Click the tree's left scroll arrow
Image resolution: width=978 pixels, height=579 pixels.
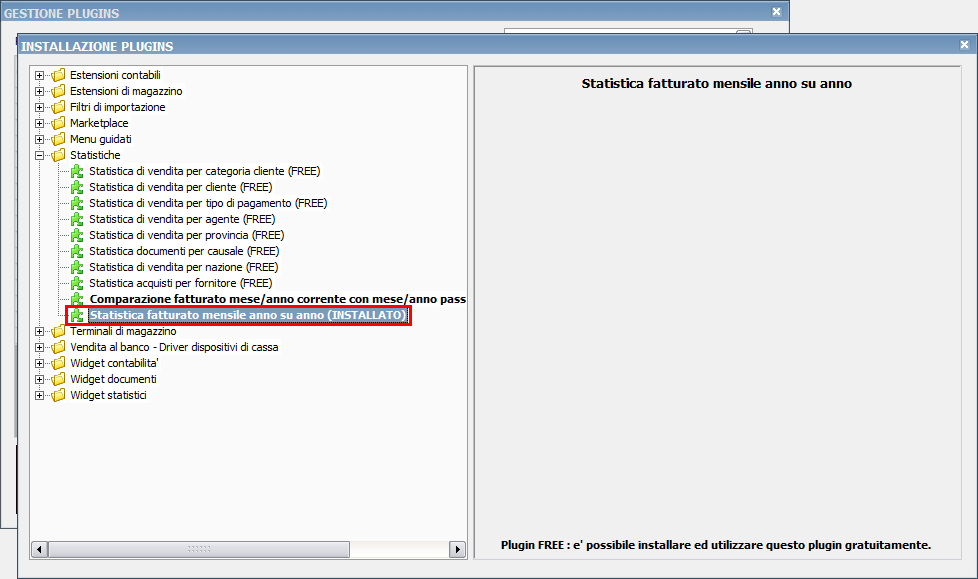tap(39, 550)
